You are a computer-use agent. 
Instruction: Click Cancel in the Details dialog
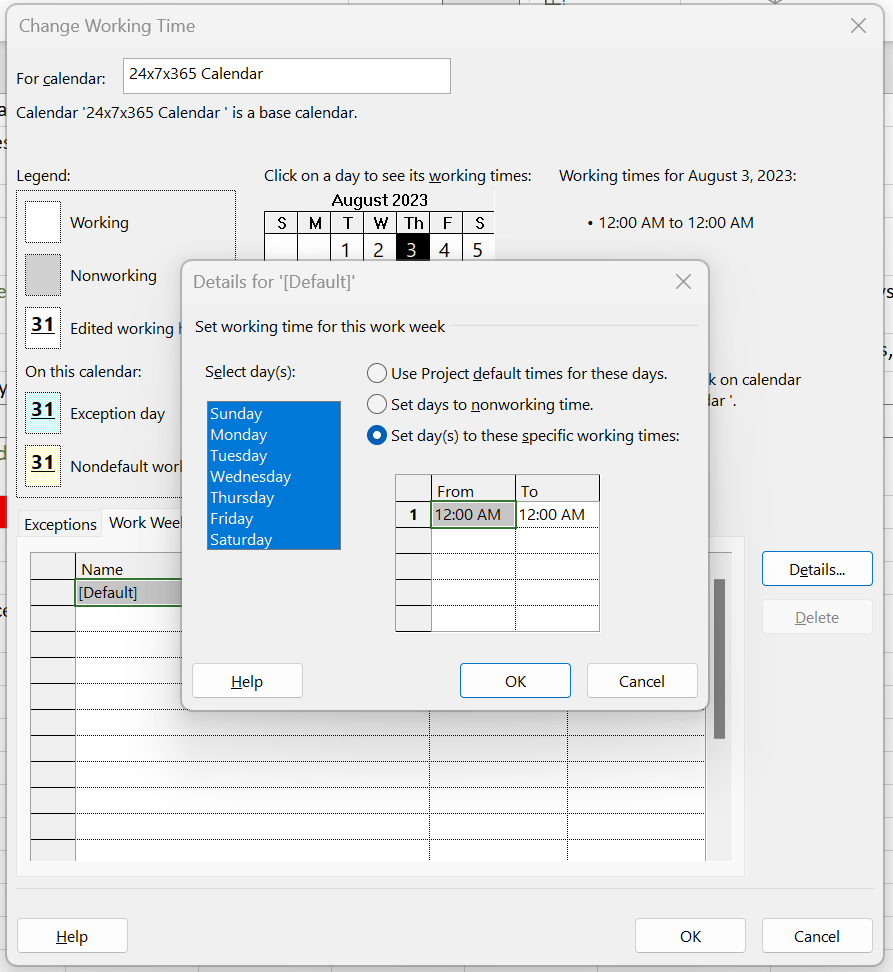pyautogui.click(x=642, y=681)
